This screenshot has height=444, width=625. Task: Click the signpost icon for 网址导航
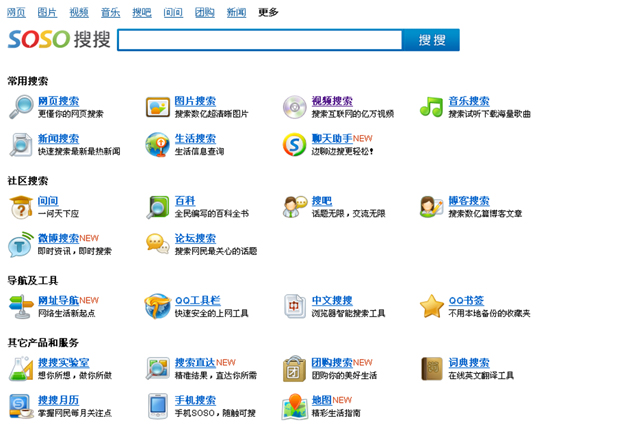(x=21, y=306)
